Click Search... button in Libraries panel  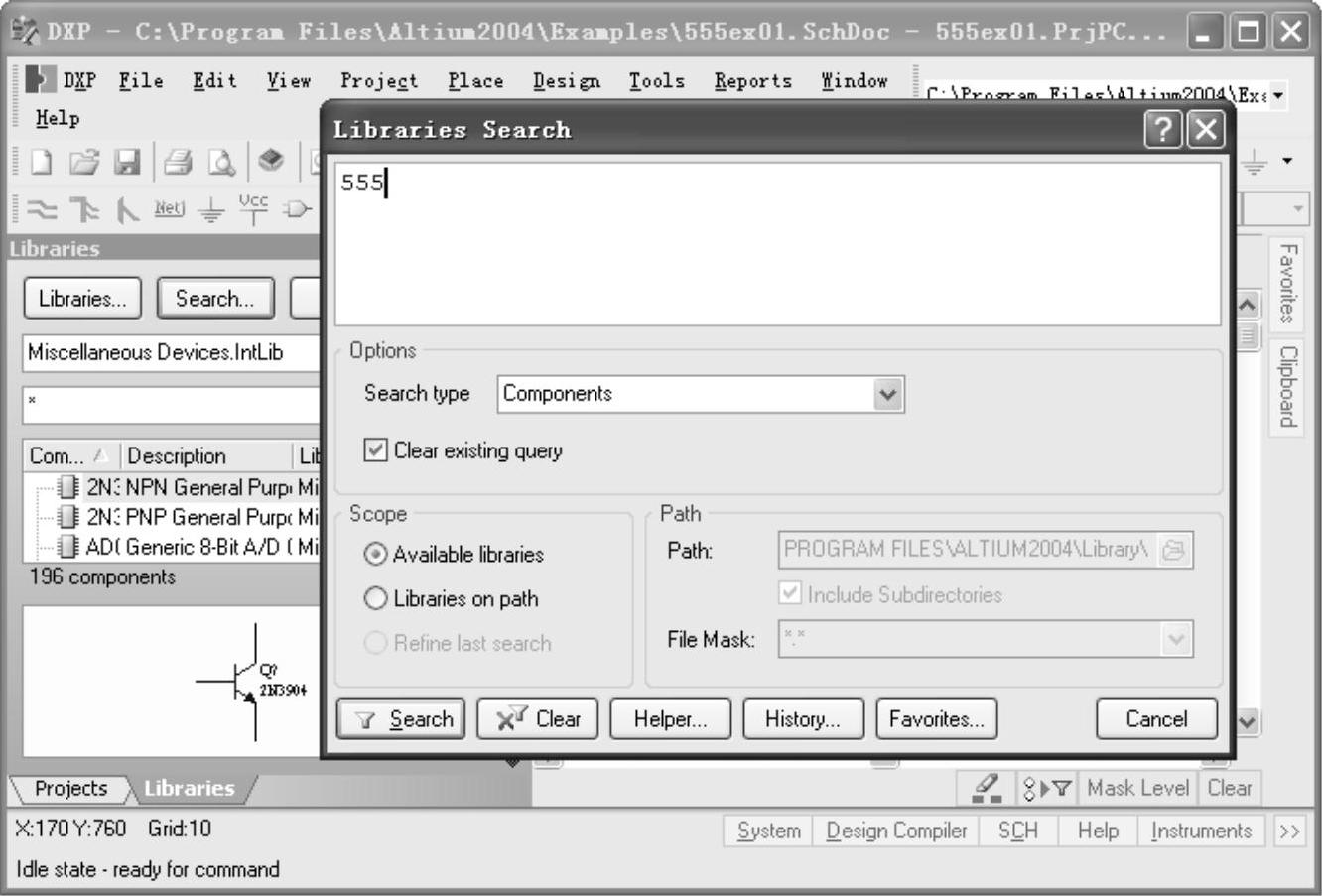(215, 299)
